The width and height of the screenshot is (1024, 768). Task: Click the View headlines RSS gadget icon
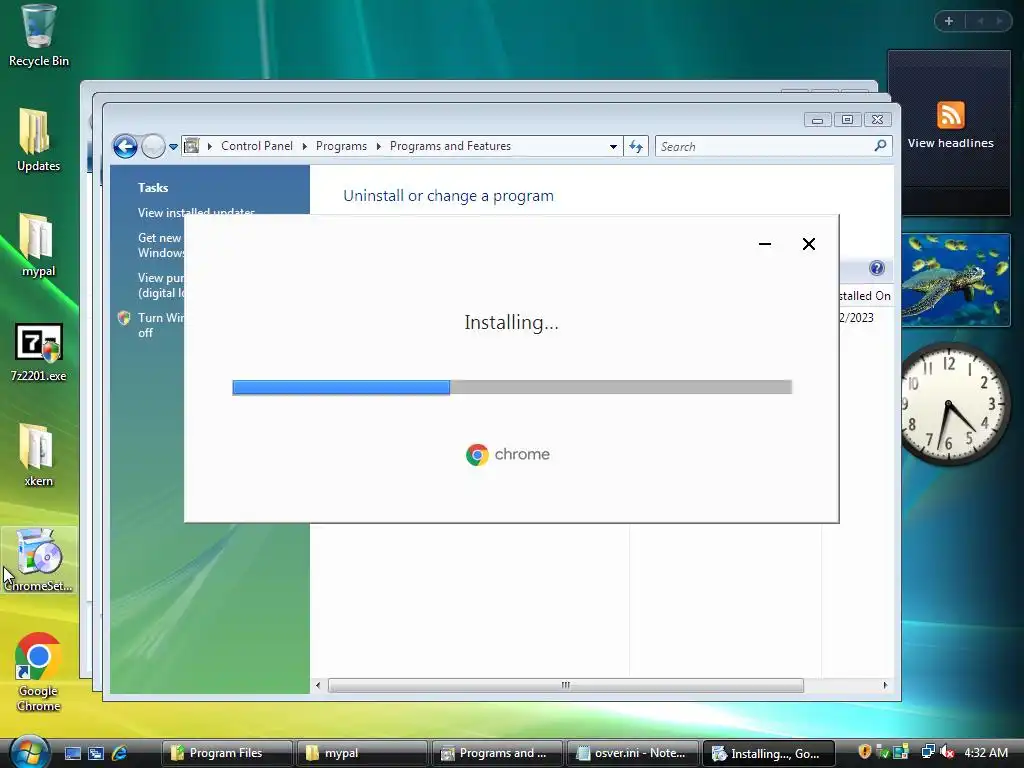pyautogui.click(x=950, y=116)
